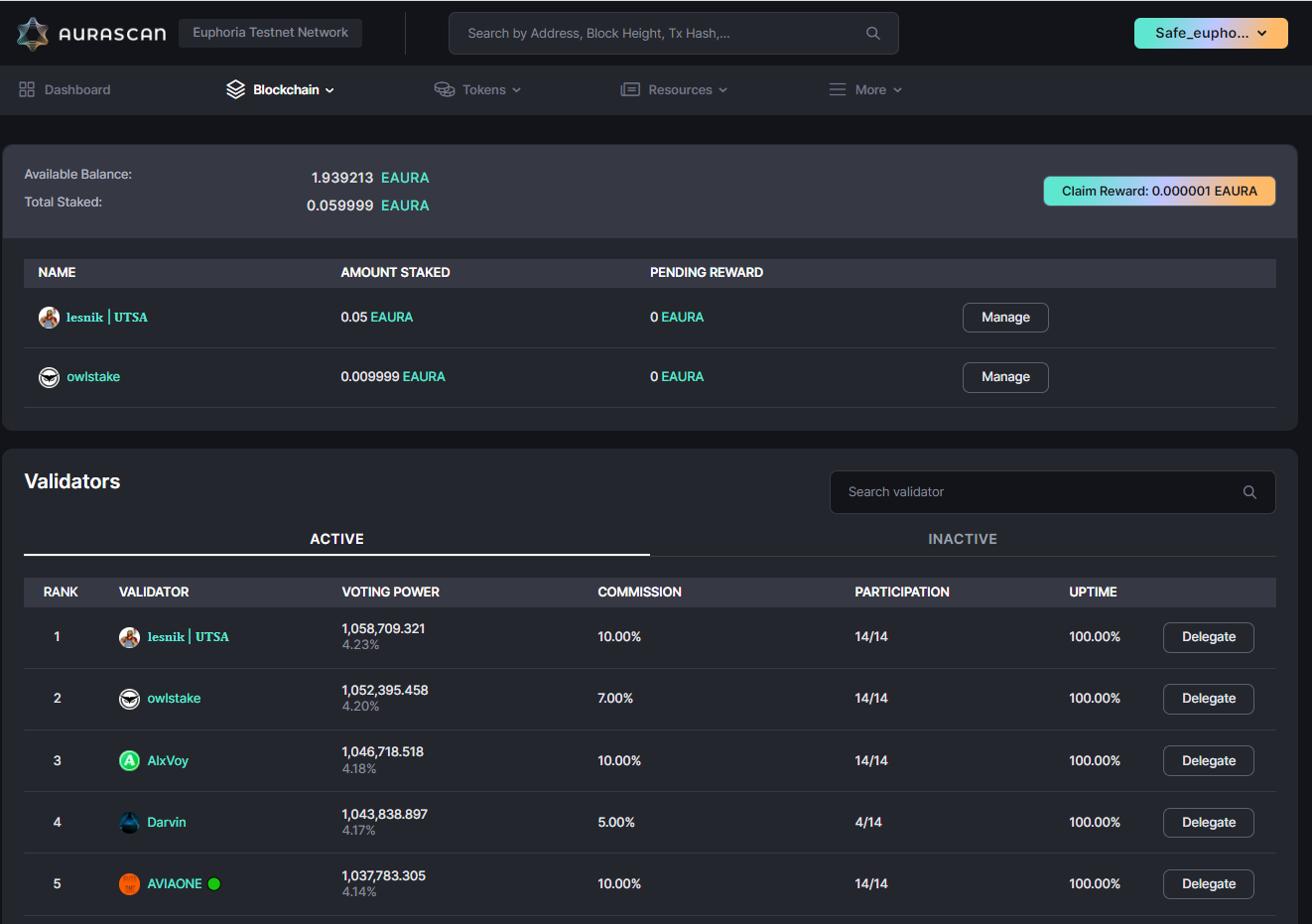Click owlstake avatar in staked list
This screenshot has width=1312, height=924.
(49, 377)
